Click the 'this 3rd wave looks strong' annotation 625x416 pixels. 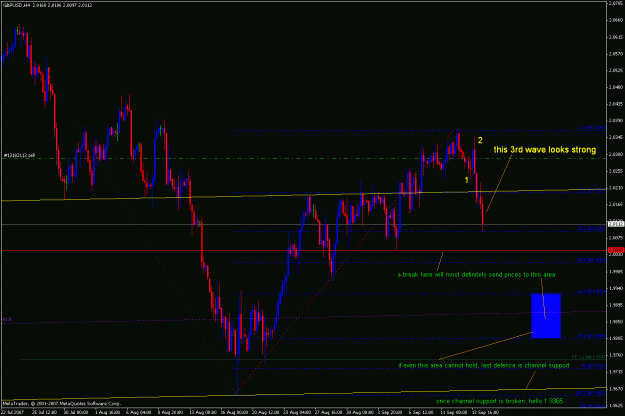point(544,149)
